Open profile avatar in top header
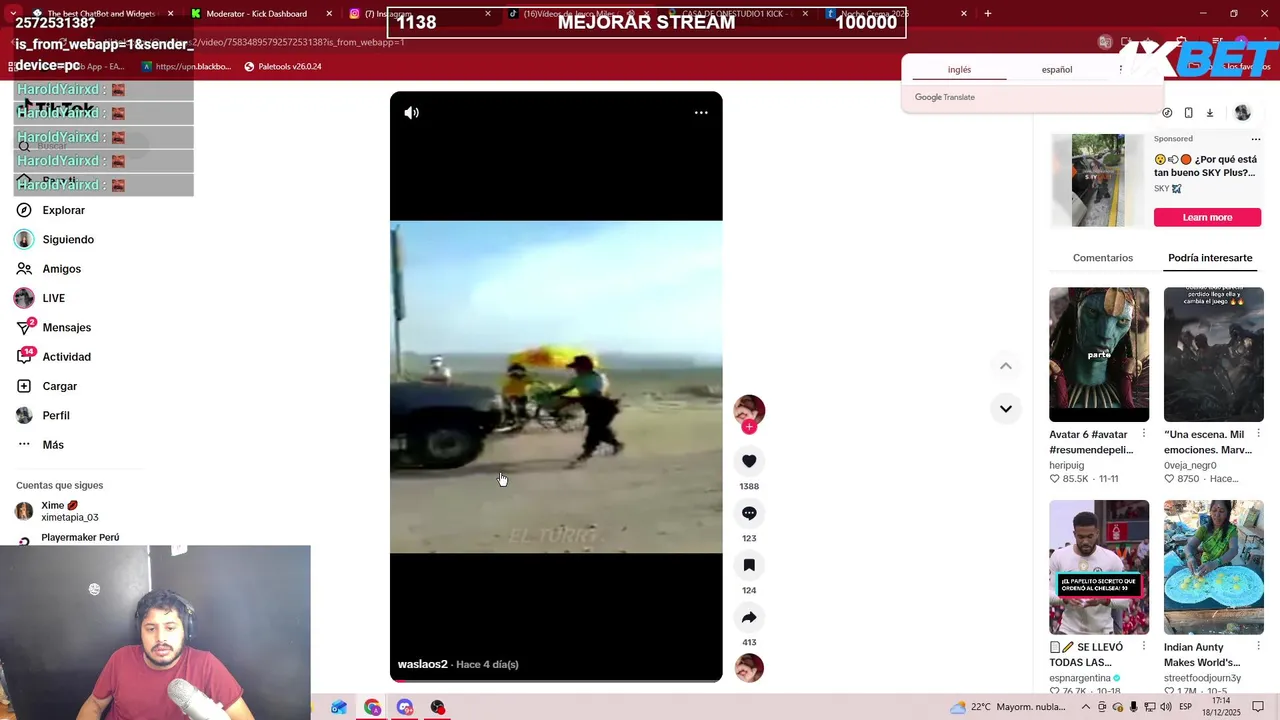The height and width of the screenshot is (720, 1280). 1242,113
